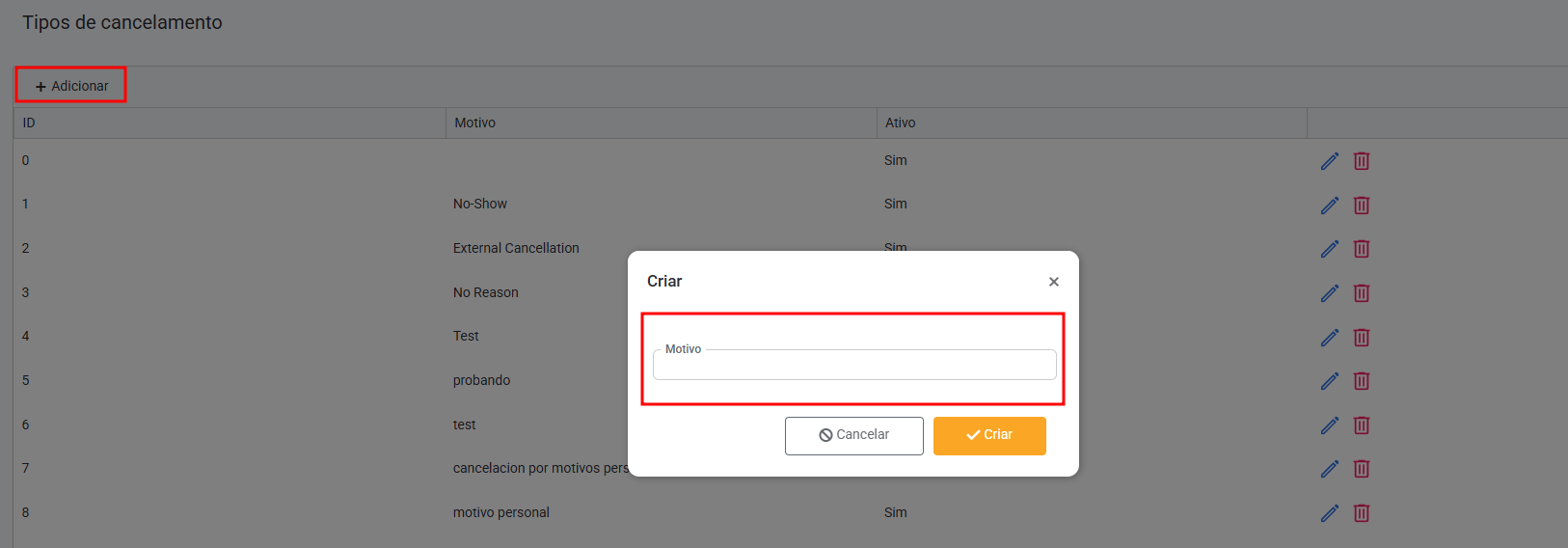Image resolution: width=1568 pixels, height=548 pixels.
Task: Focus the Motivo text field
Action: tap(854, 366)
